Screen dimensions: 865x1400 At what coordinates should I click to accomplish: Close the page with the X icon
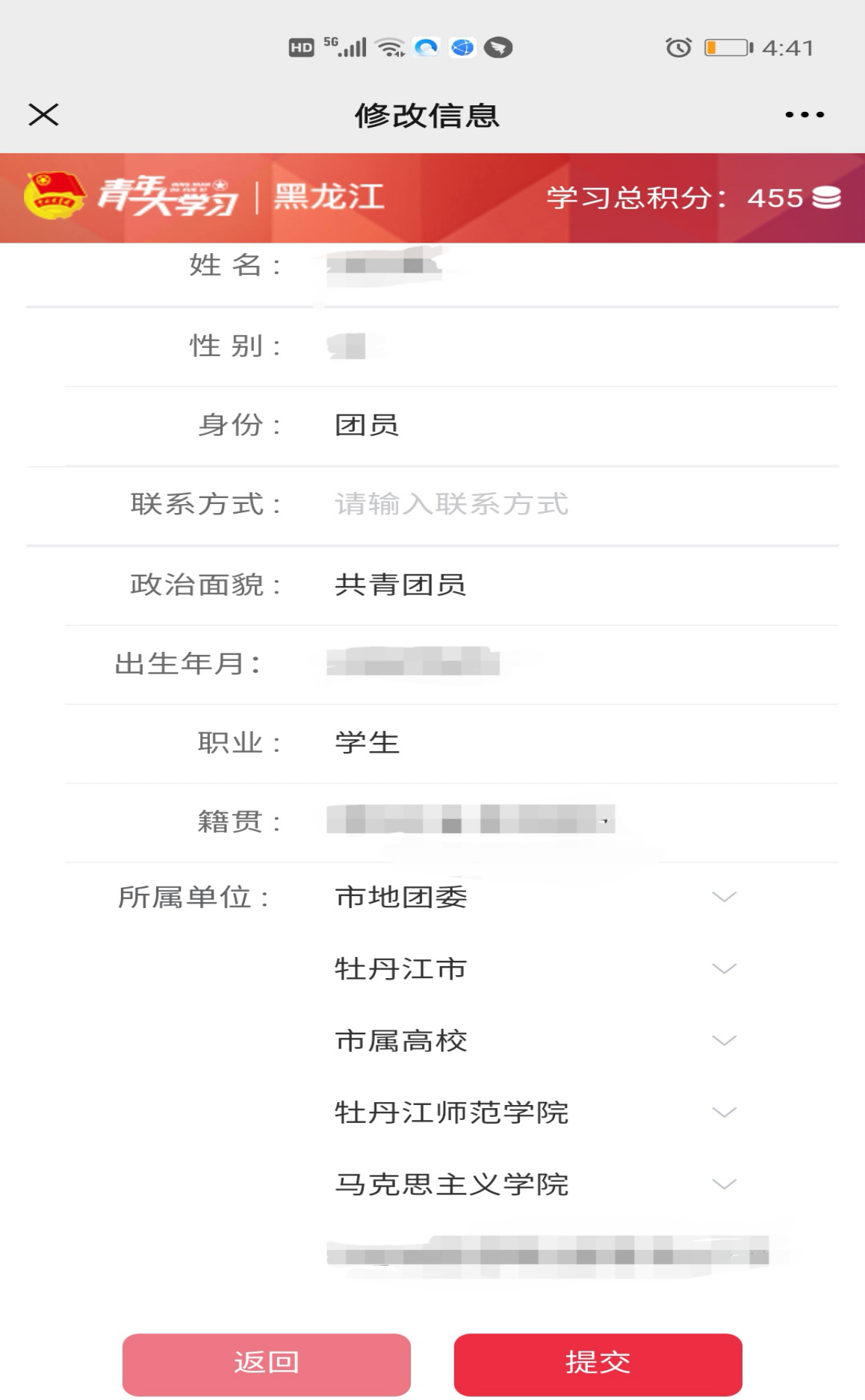(43, 115)
